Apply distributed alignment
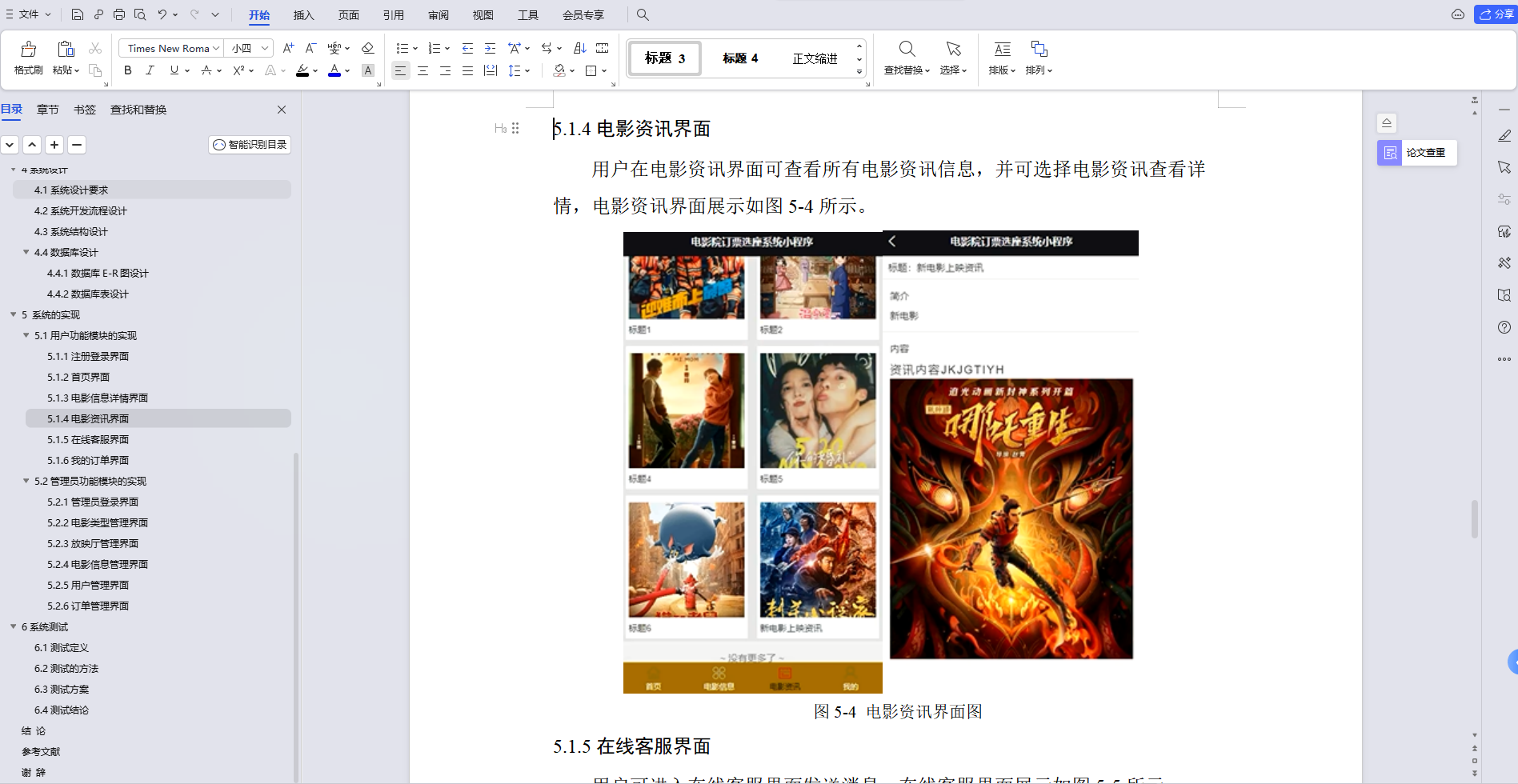 tap(491, 70)
